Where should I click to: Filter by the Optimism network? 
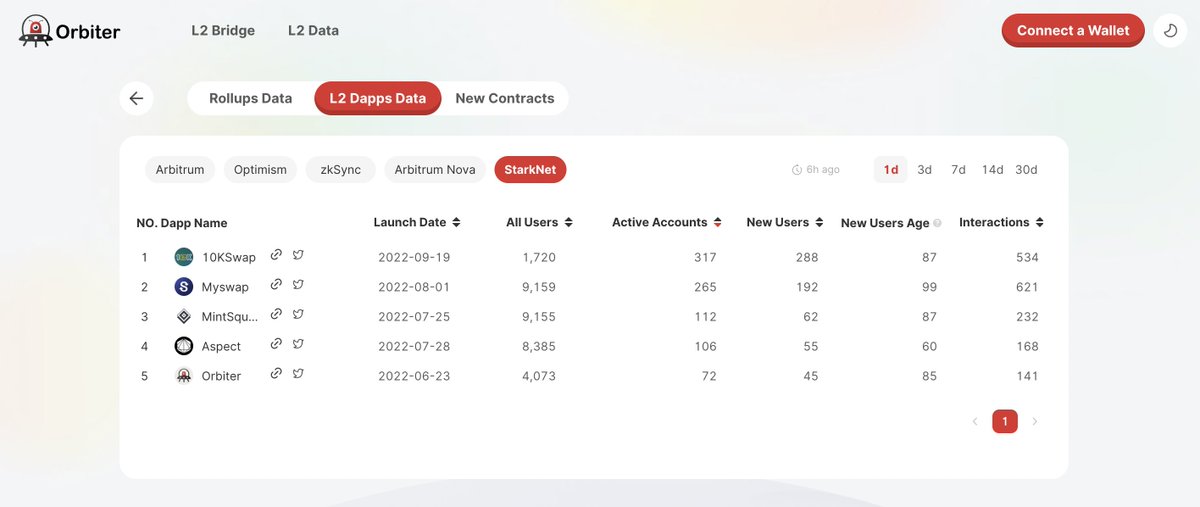260,170
